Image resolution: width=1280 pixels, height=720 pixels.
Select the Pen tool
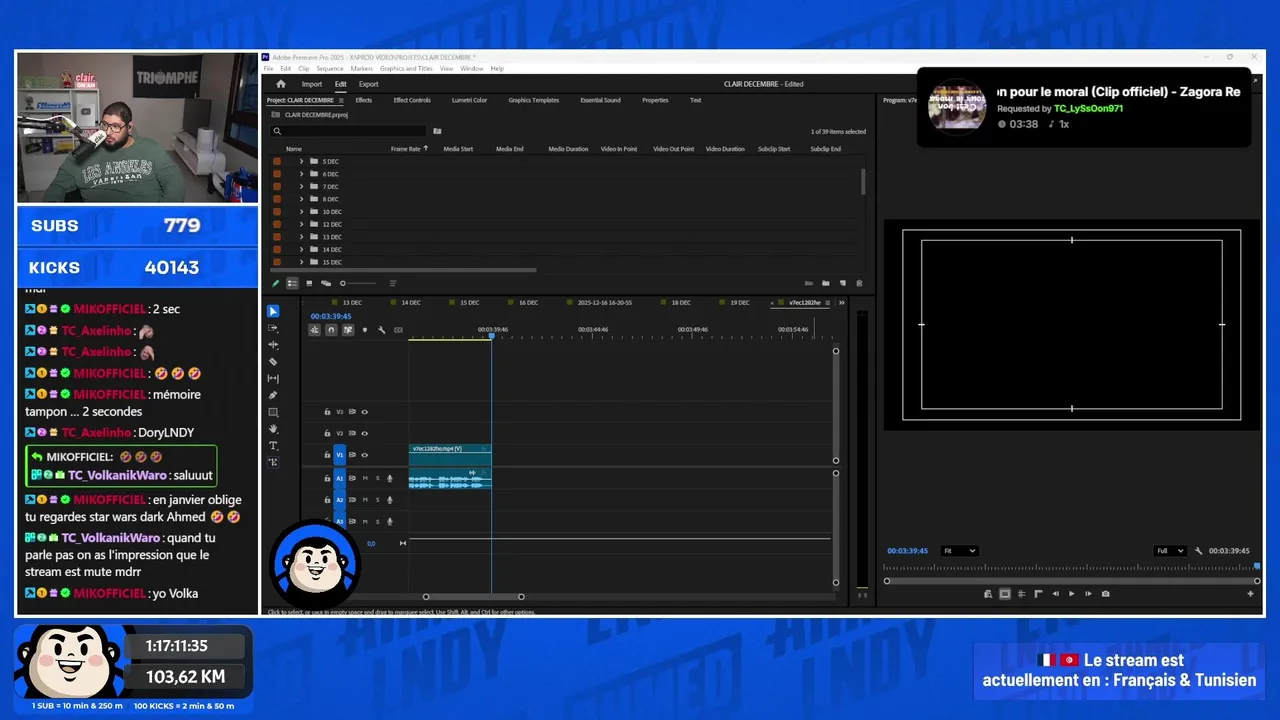(273, 395)
